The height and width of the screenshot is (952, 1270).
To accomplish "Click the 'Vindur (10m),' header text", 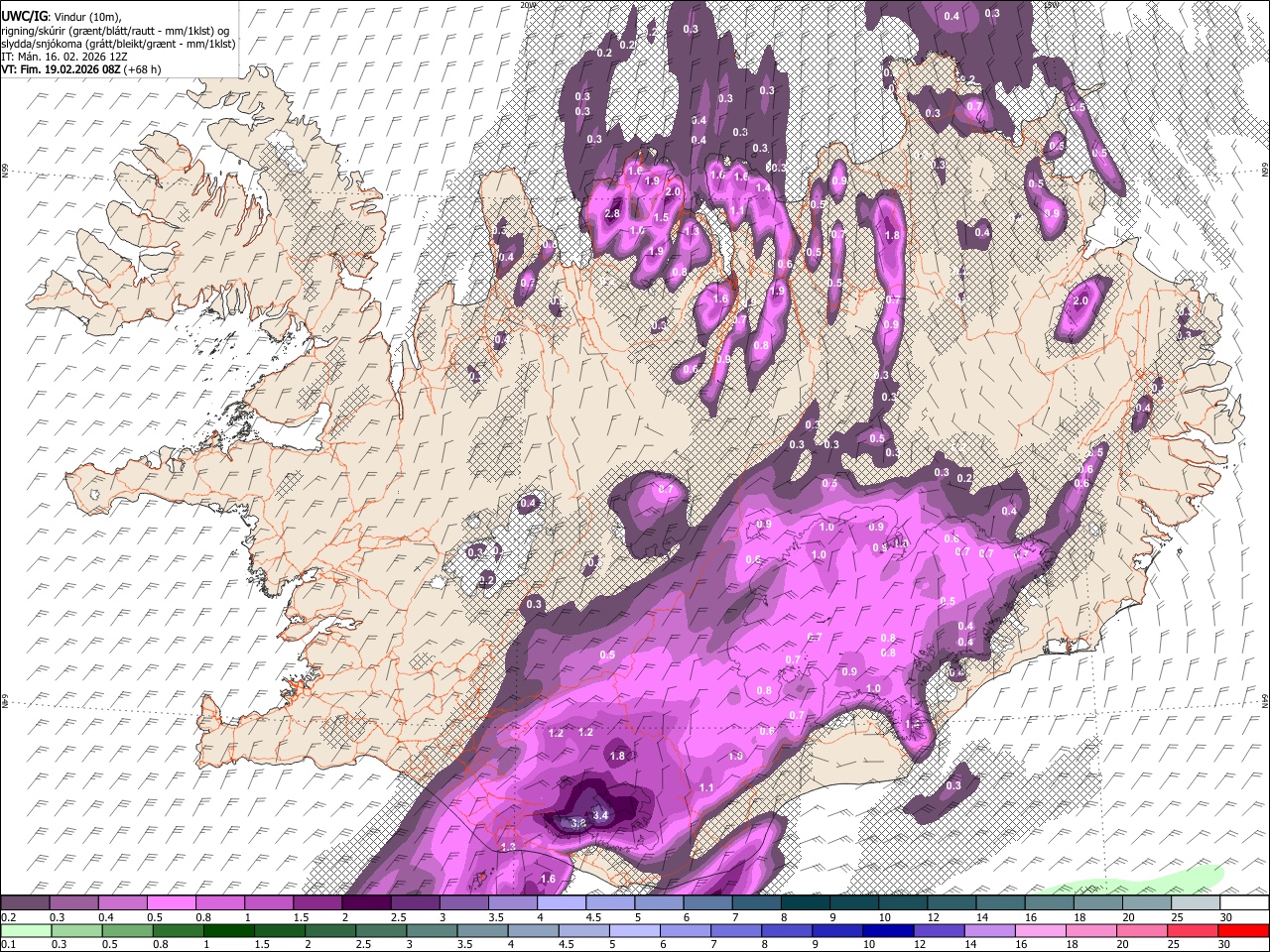I will coord(86,17).
